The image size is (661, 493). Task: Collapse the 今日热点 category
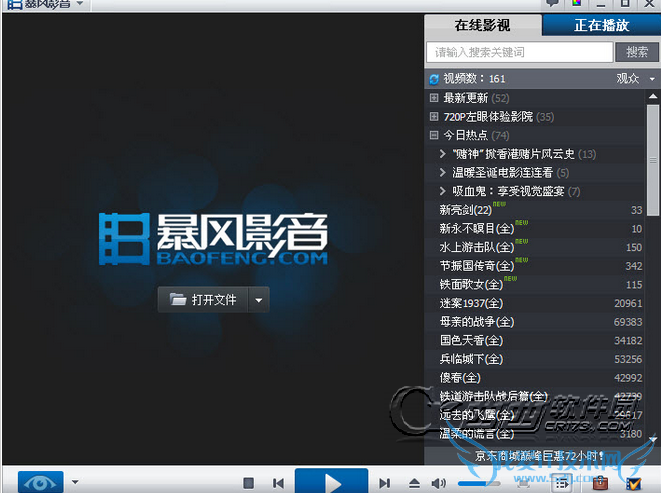(x=434, y=135)
